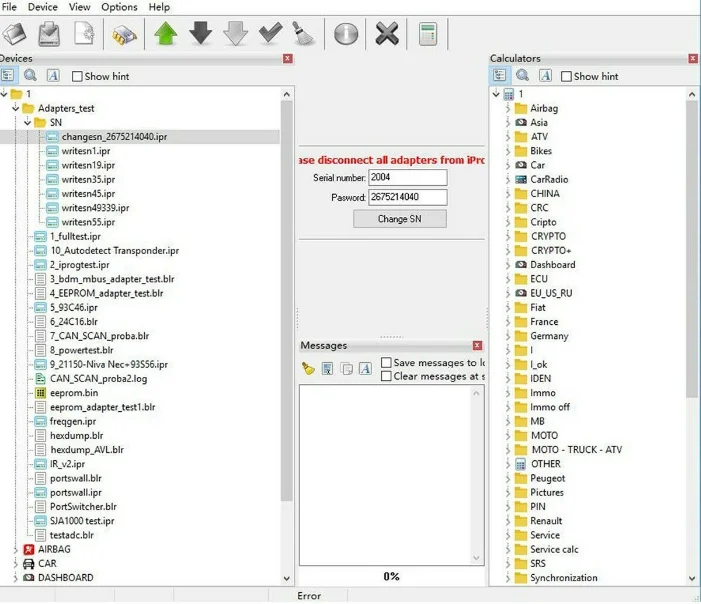
Task: Close the Messages panel
Action: tap(477, 346)
